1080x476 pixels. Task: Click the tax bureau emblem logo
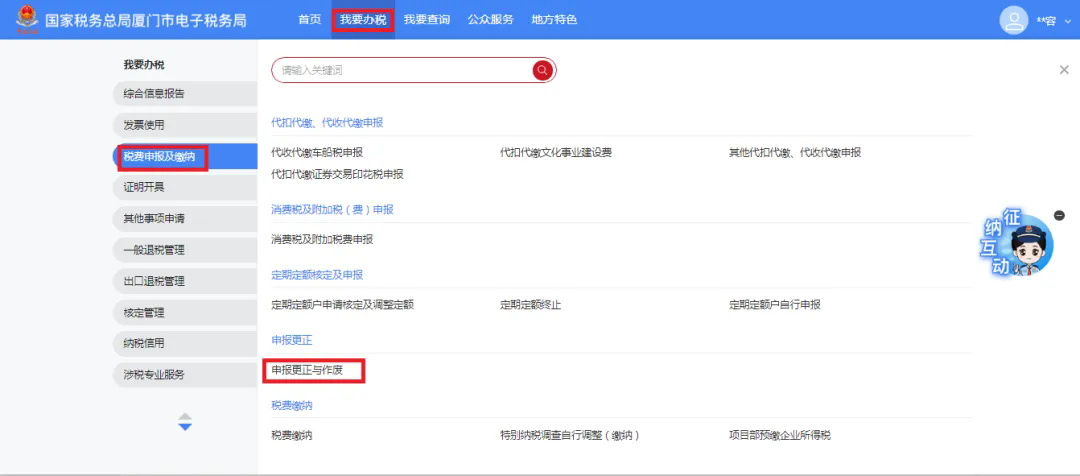click(x=27, y=19)
